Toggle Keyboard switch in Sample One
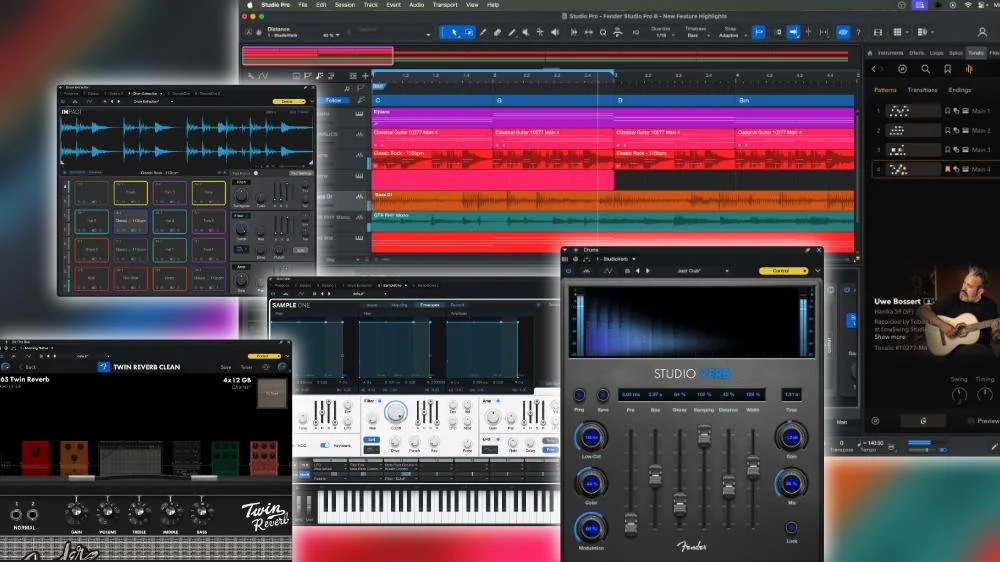The width and height of the screenshot is (1000, 562). [325, 445]
